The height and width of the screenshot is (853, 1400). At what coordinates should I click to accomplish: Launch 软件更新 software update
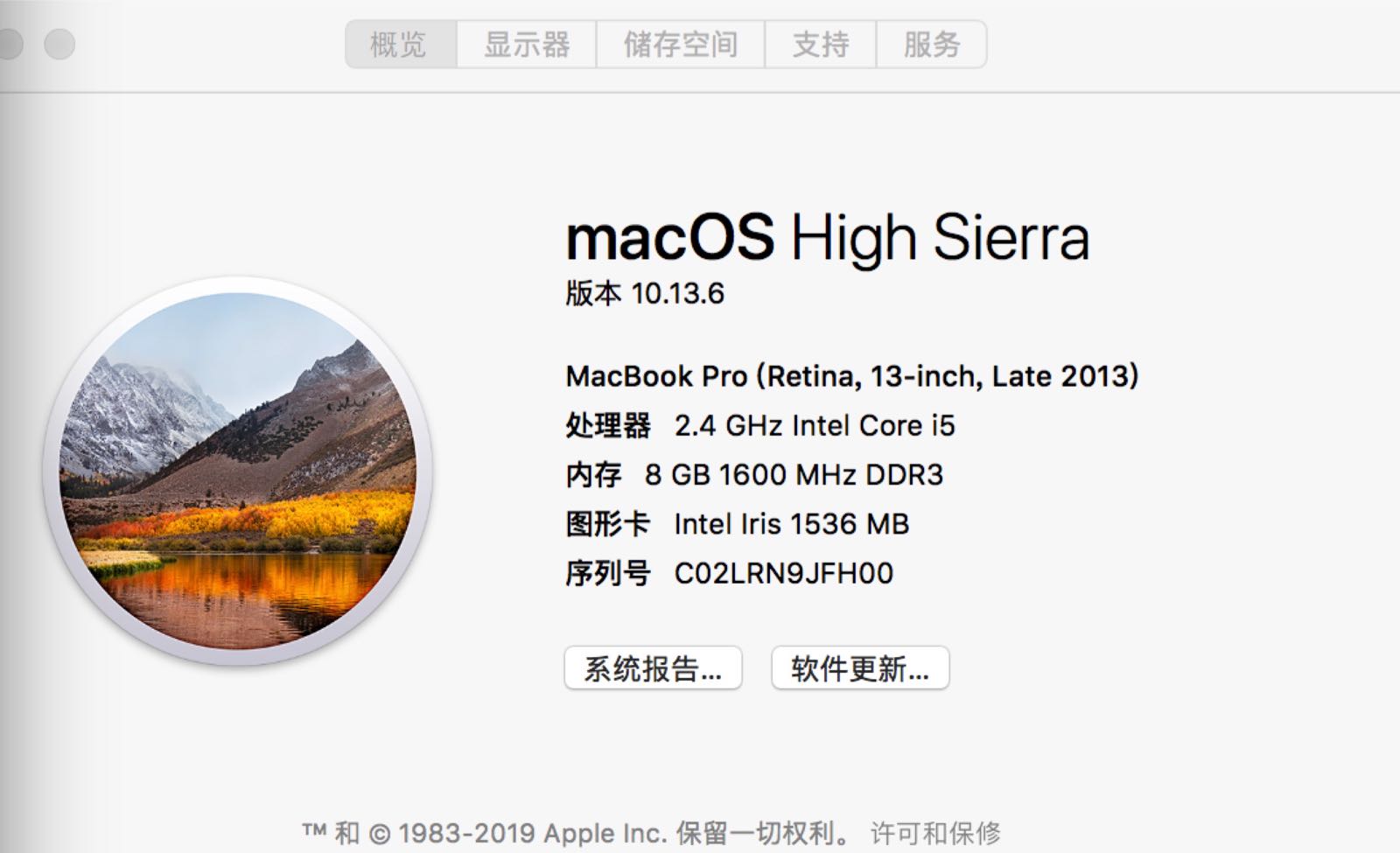point(859,668)
